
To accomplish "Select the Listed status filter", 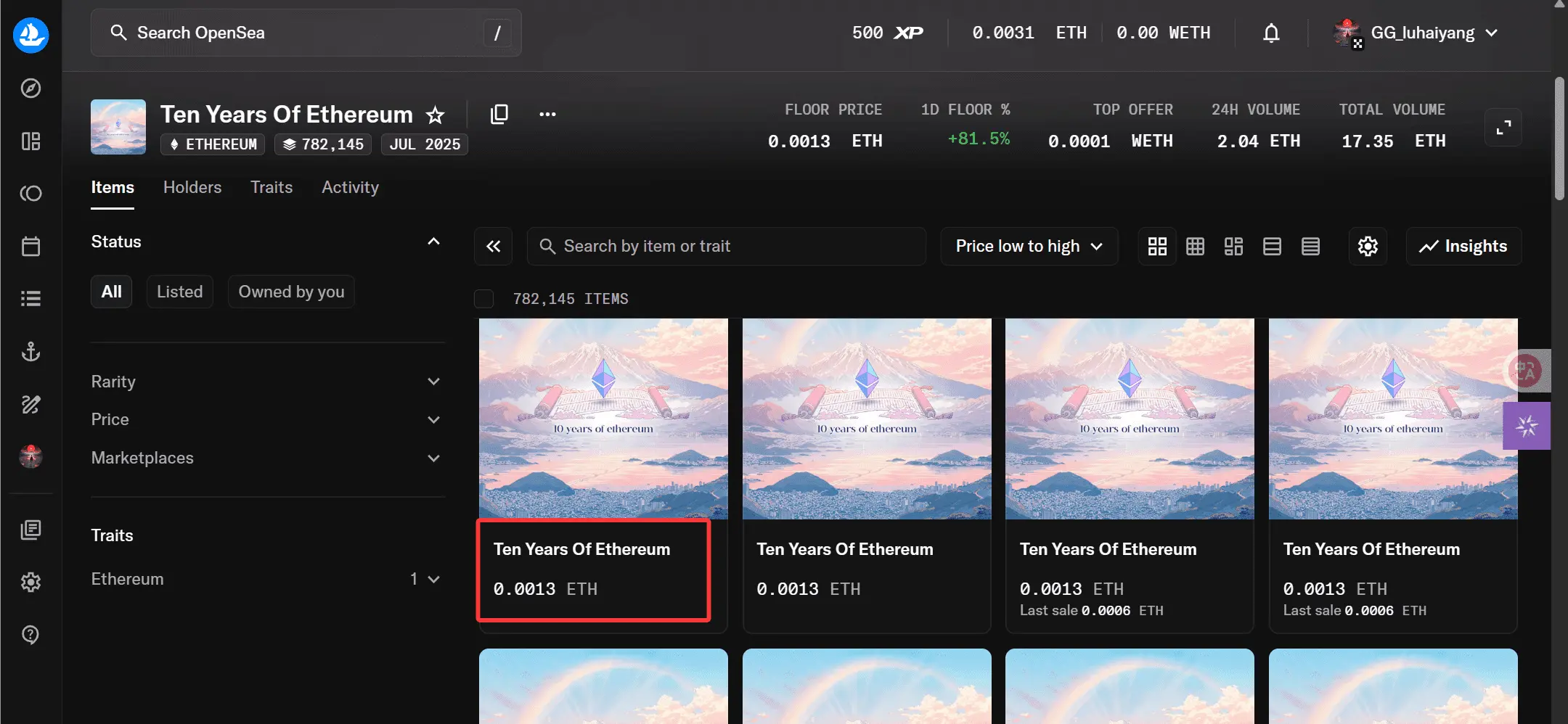I will click(180, 292).
